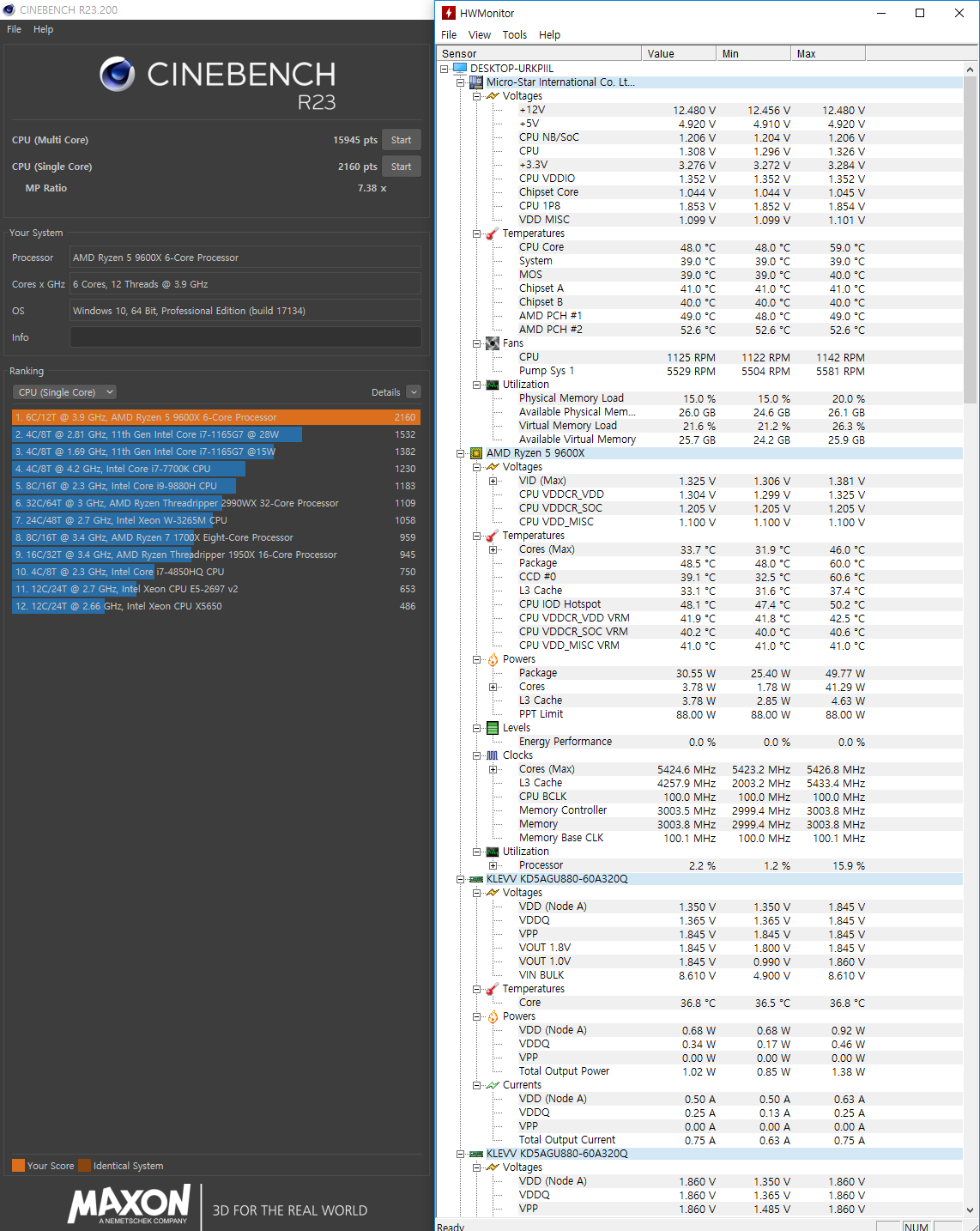Click the Cinebench logo icon in title bar
The image size is (980, 1231).
pos(9,9)
